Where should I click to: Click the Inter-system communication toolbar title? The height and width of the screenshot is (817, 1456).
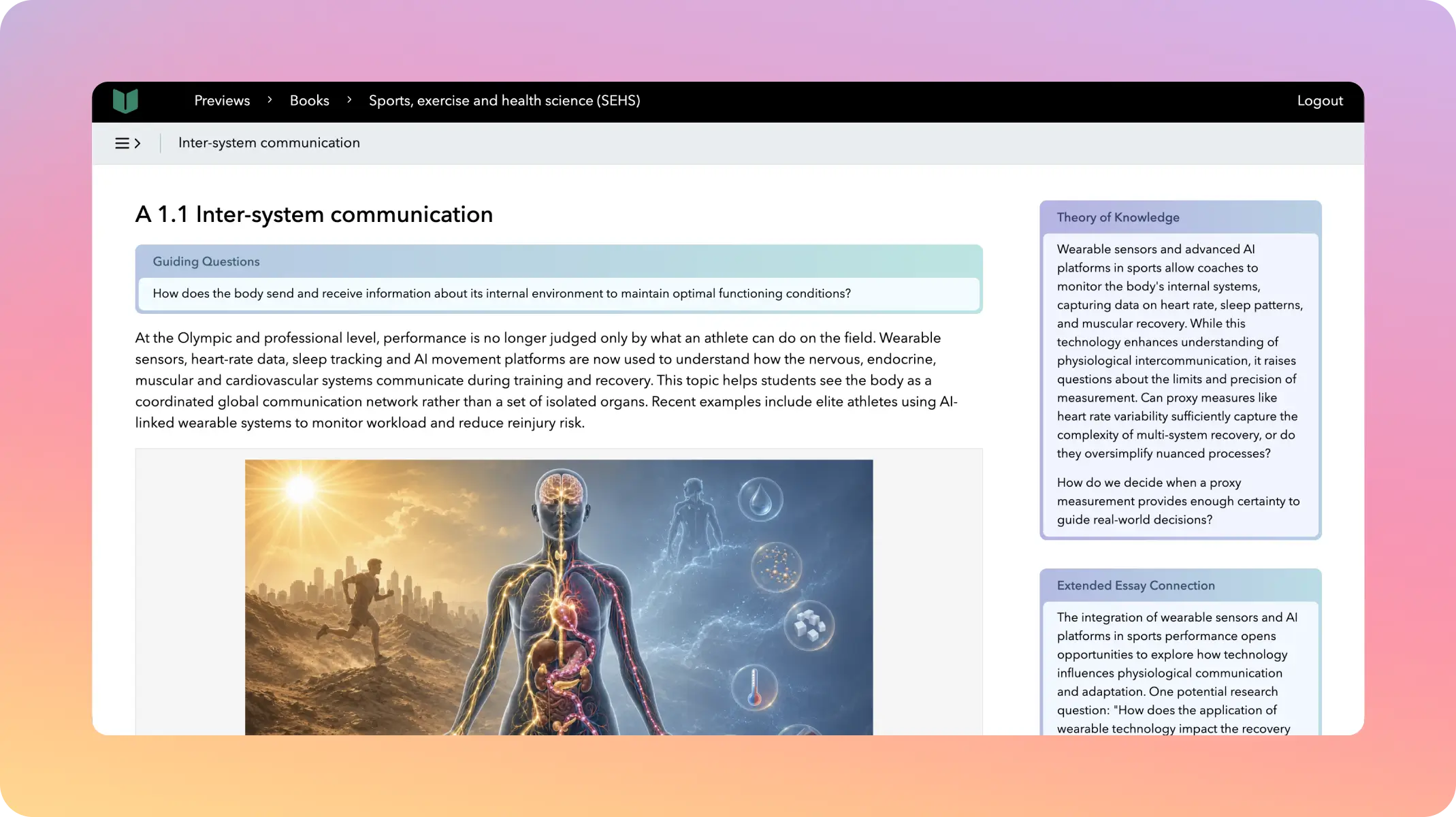(x=269, y=143)
